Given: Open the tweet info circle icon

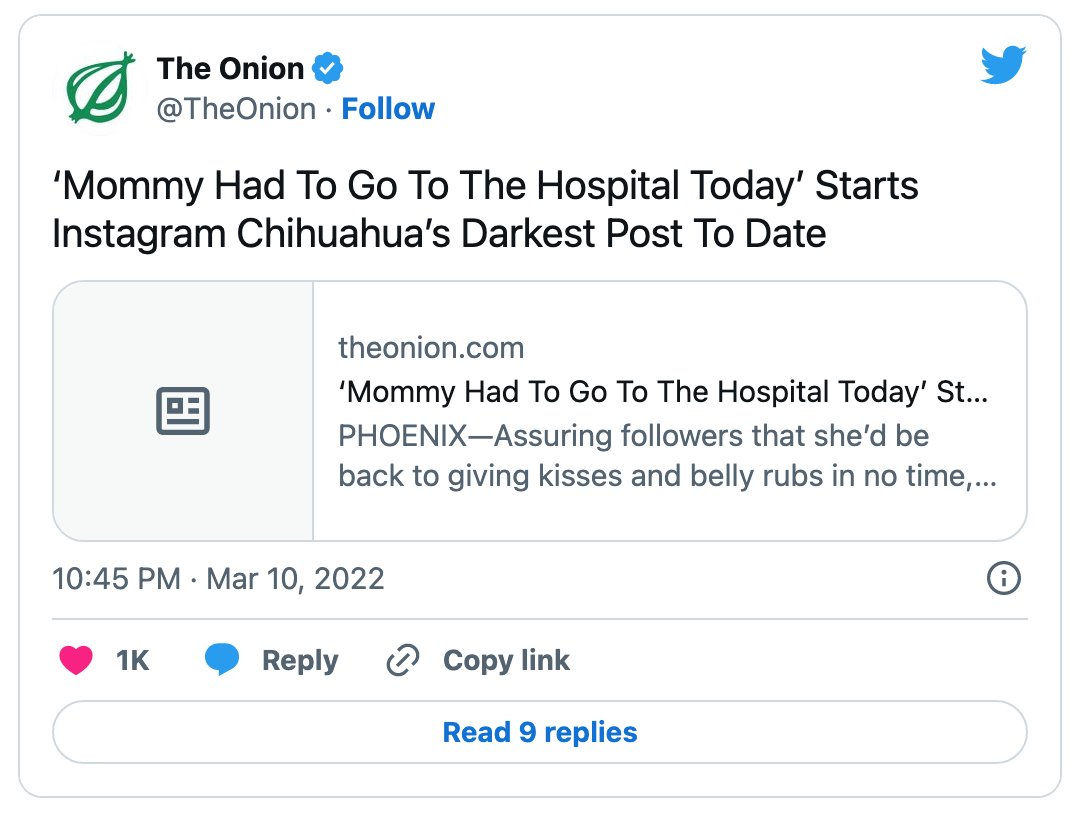Looking at the screenshot, I should [x=1003, y=578].
